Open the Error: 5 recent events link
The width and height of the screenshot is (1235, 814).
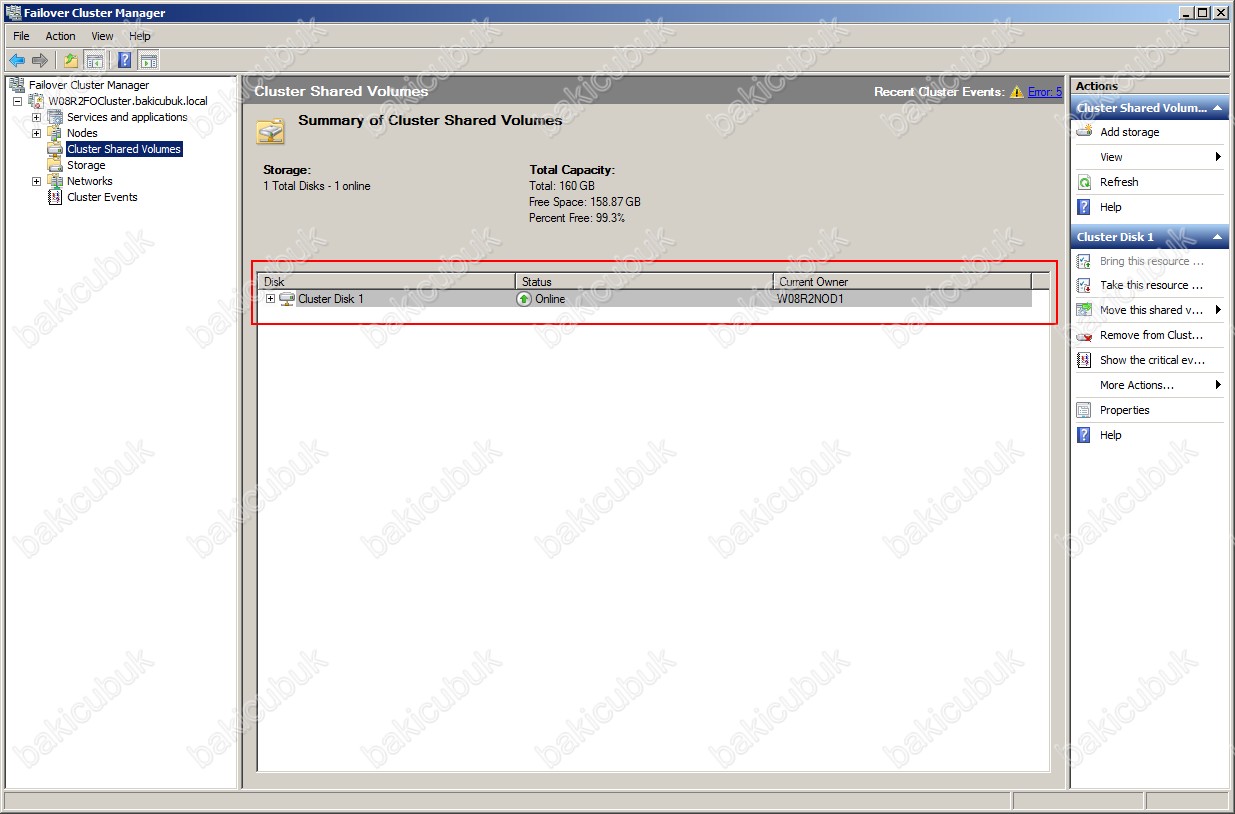pos(1045,92)
